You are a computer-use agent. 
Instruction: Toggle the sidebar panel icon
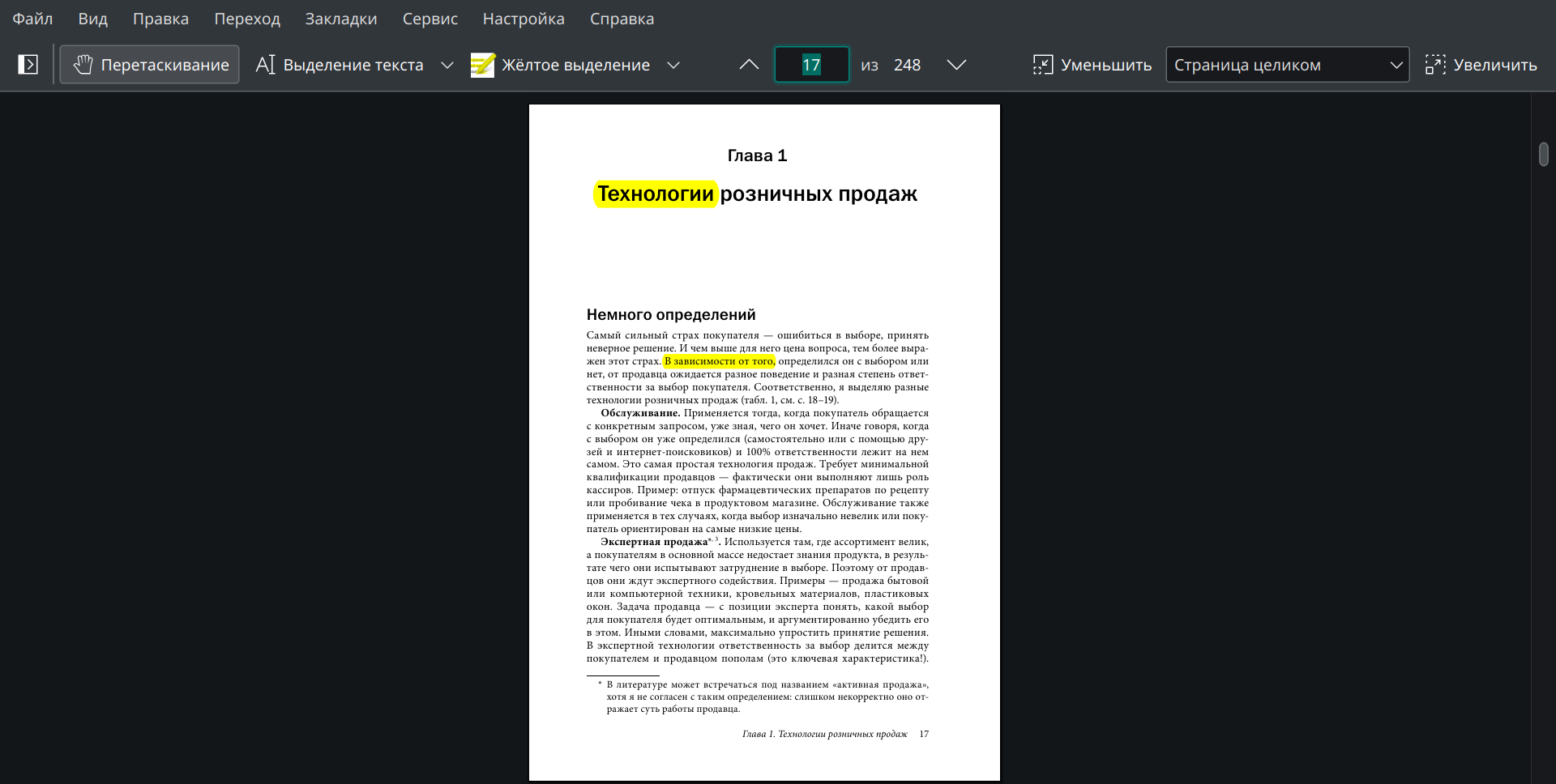point(28,65)
